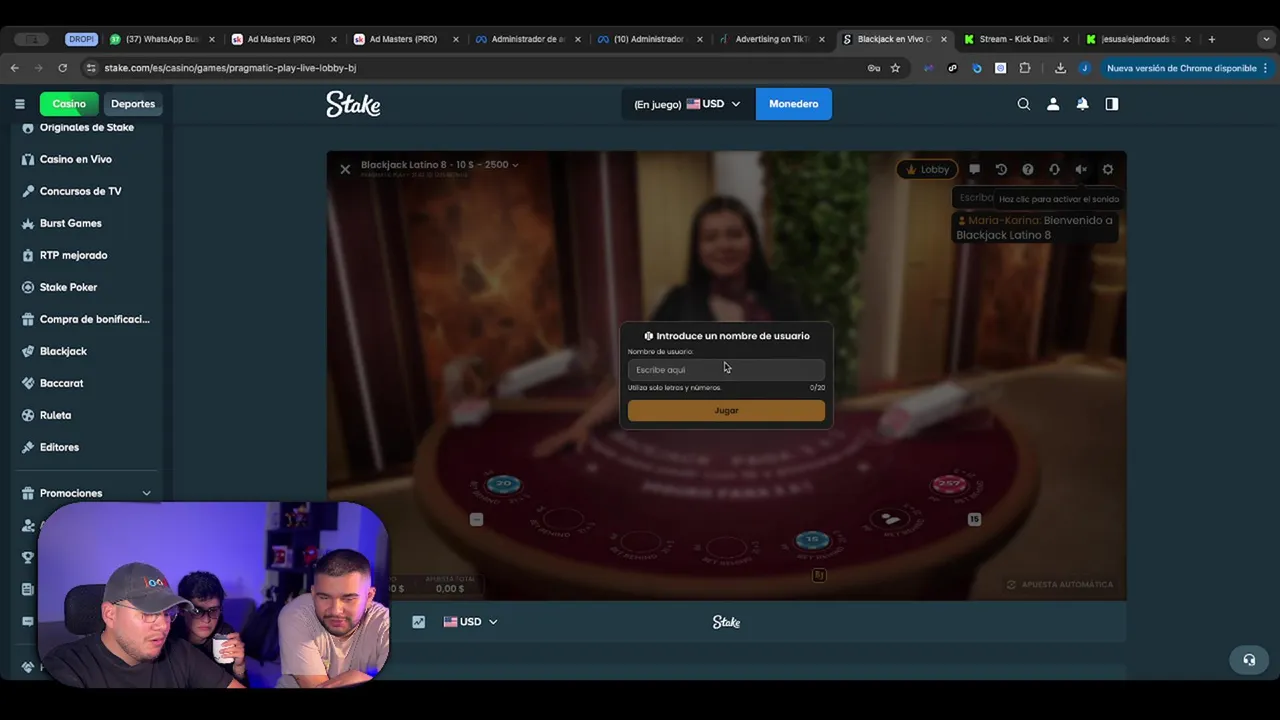Open Compra de bonificaciones

point(94,319)
